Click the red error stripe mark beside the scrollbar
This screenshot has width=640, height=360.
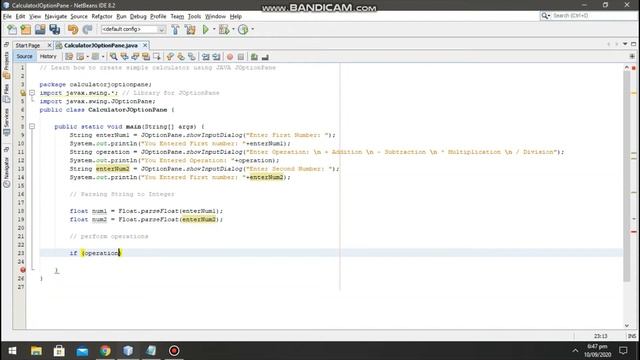pyautogui.click(x=634, y=232)
